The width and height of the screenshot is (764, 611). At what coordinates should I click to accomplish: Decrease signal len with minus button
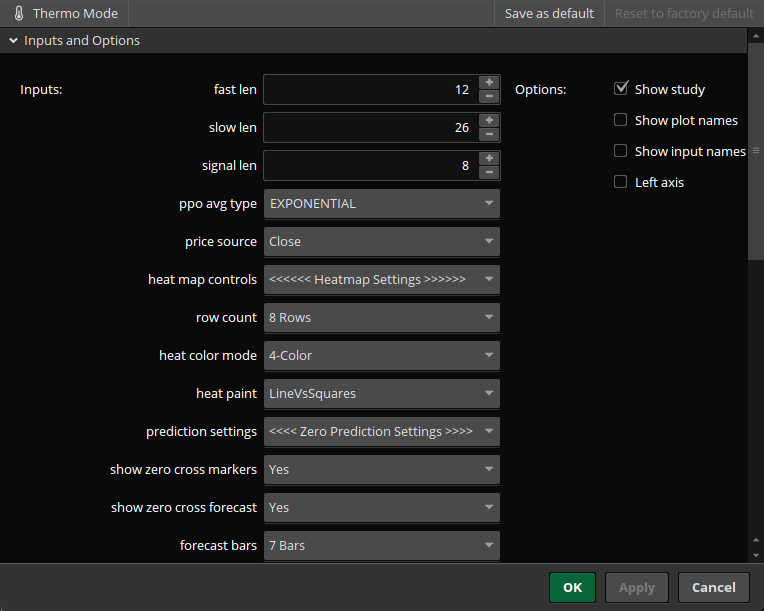pyautogui.click(x=489, y=172)
